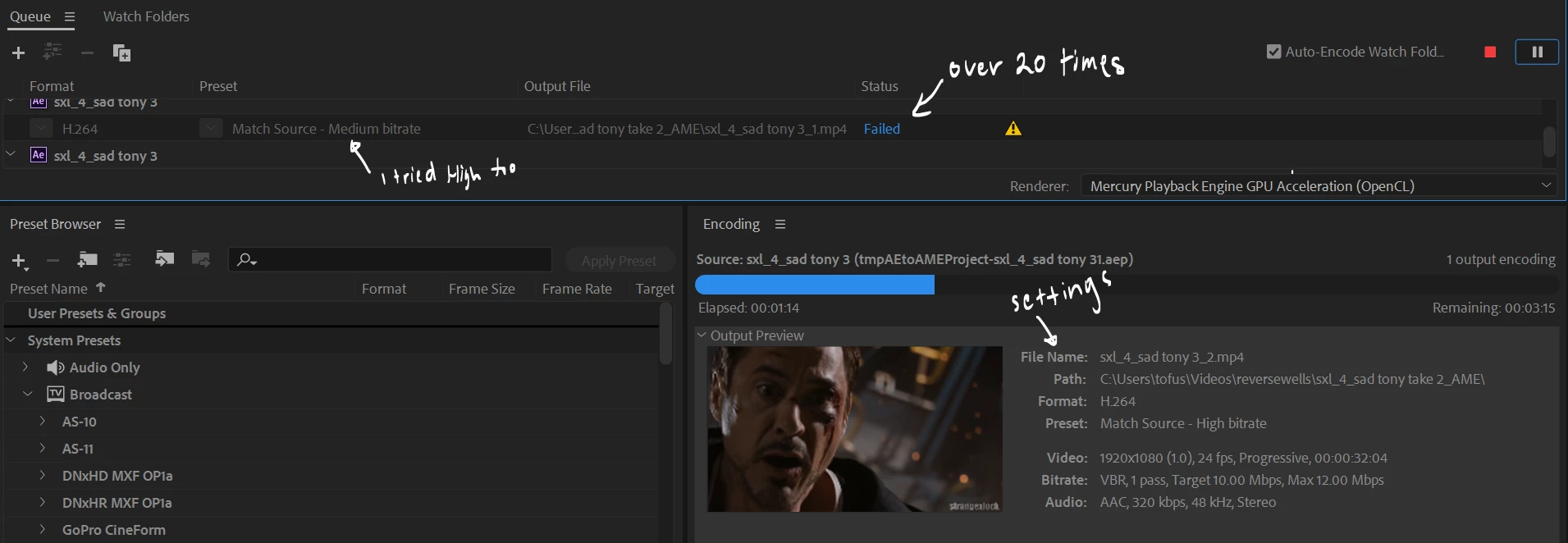Expand the DNxHR MXF OP1a presets
The height and width of the screenshot is (543, 1568).
click(x=43, y=502)
